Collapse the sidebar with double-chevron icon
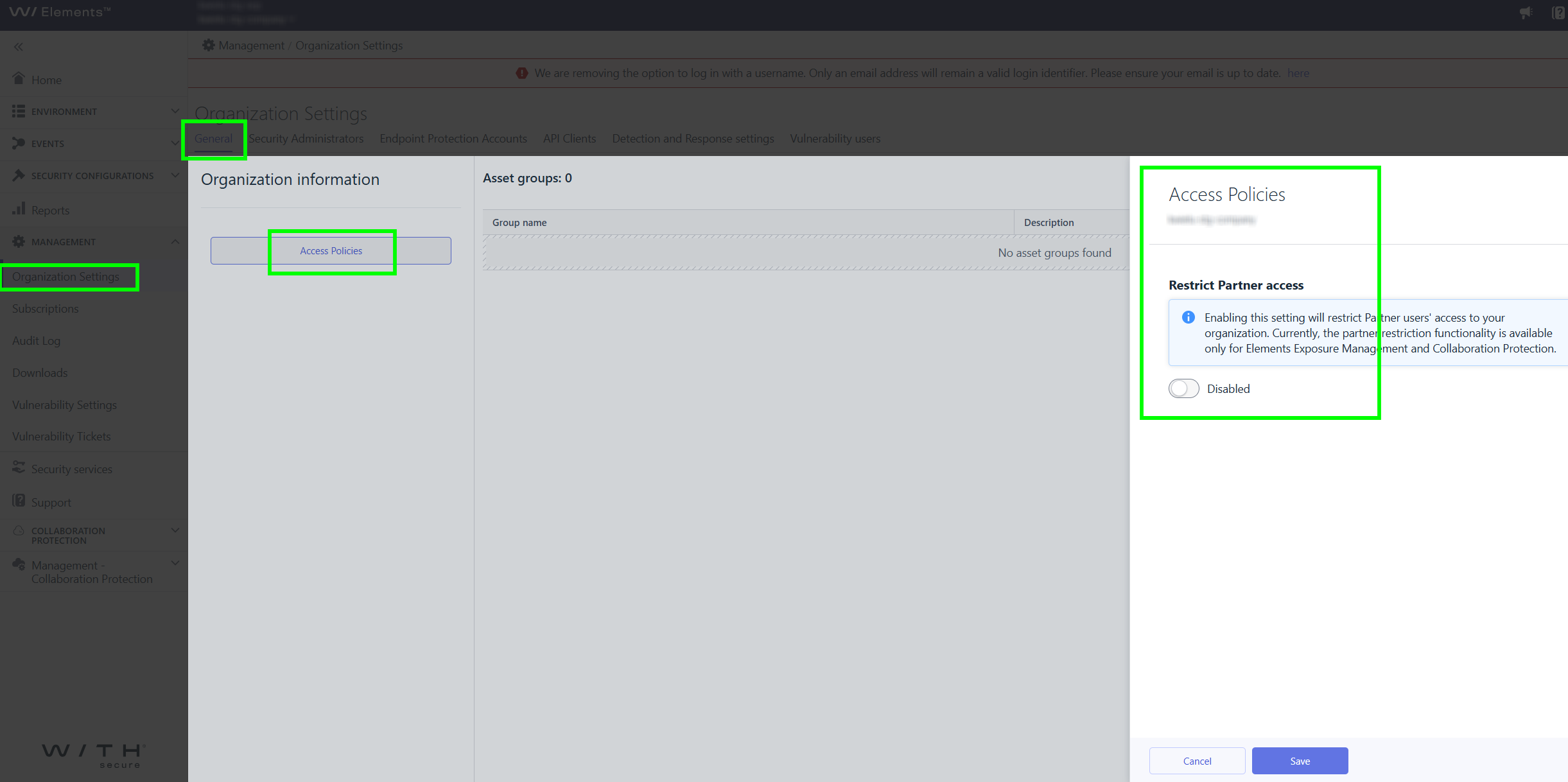Image resolution: width=1568 pixels, height=782 pixels. [x=19, y=47]
